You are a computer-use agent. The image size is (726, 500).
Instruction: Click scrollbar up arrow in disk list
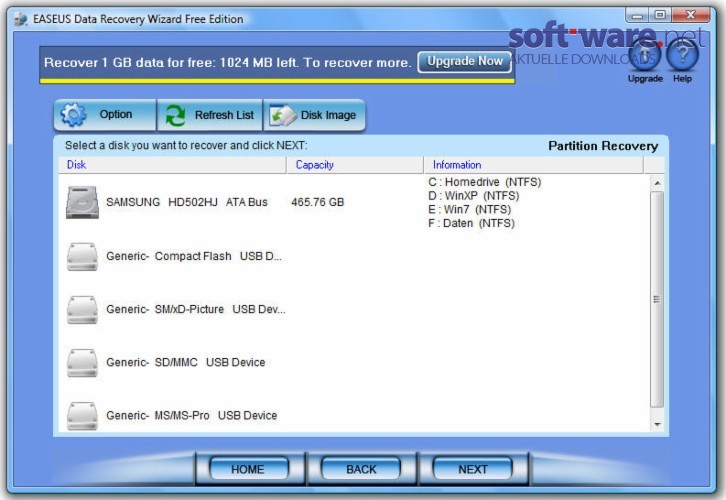coord(657,183)
